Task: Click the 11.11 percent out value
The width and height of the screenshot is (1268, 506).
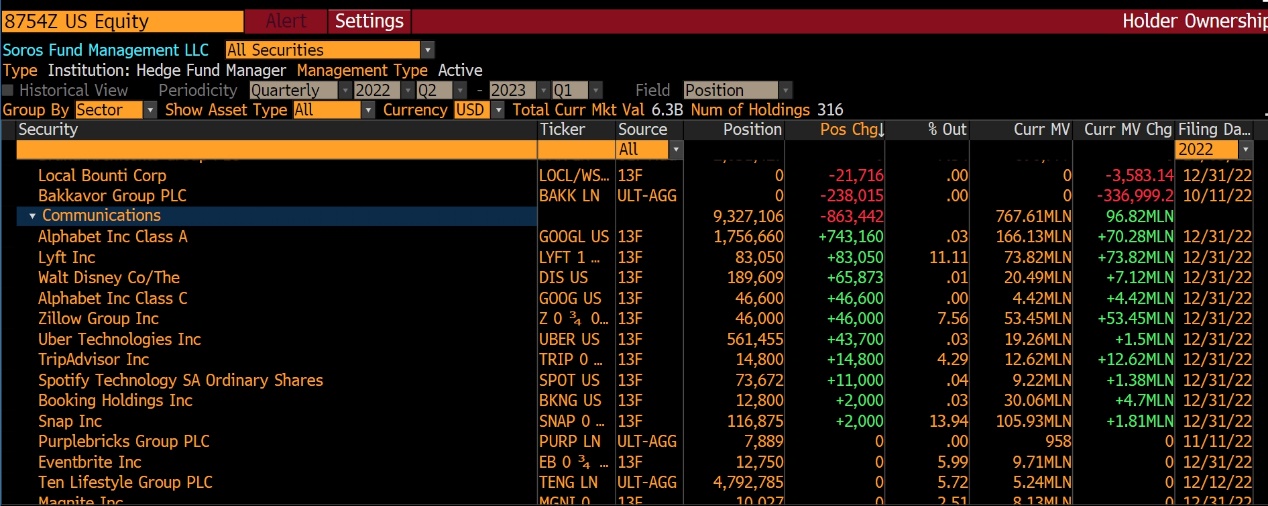Action: tap(951, 257)
